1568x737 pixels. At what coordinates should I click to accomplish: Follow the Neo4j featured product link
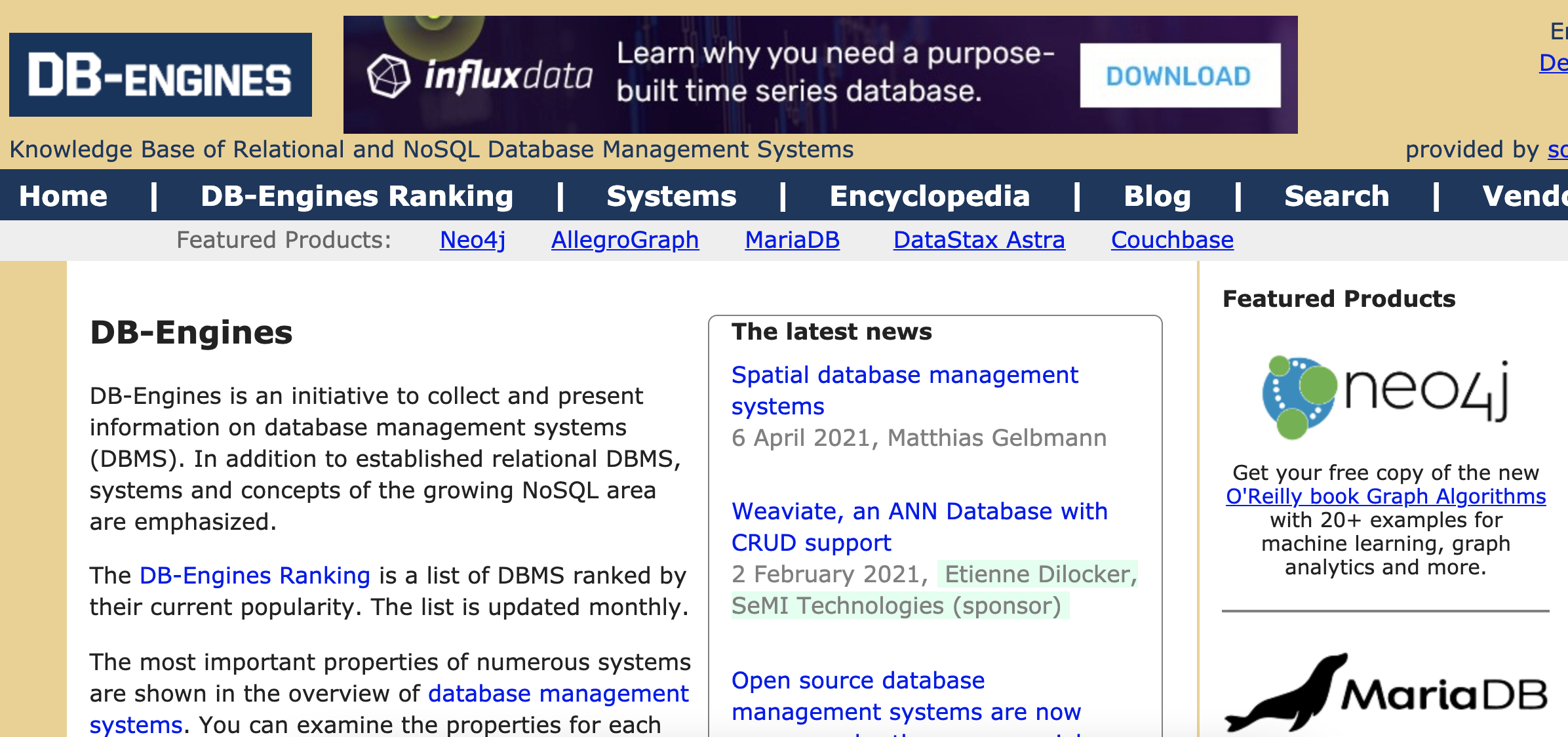(x=473, y=240)
